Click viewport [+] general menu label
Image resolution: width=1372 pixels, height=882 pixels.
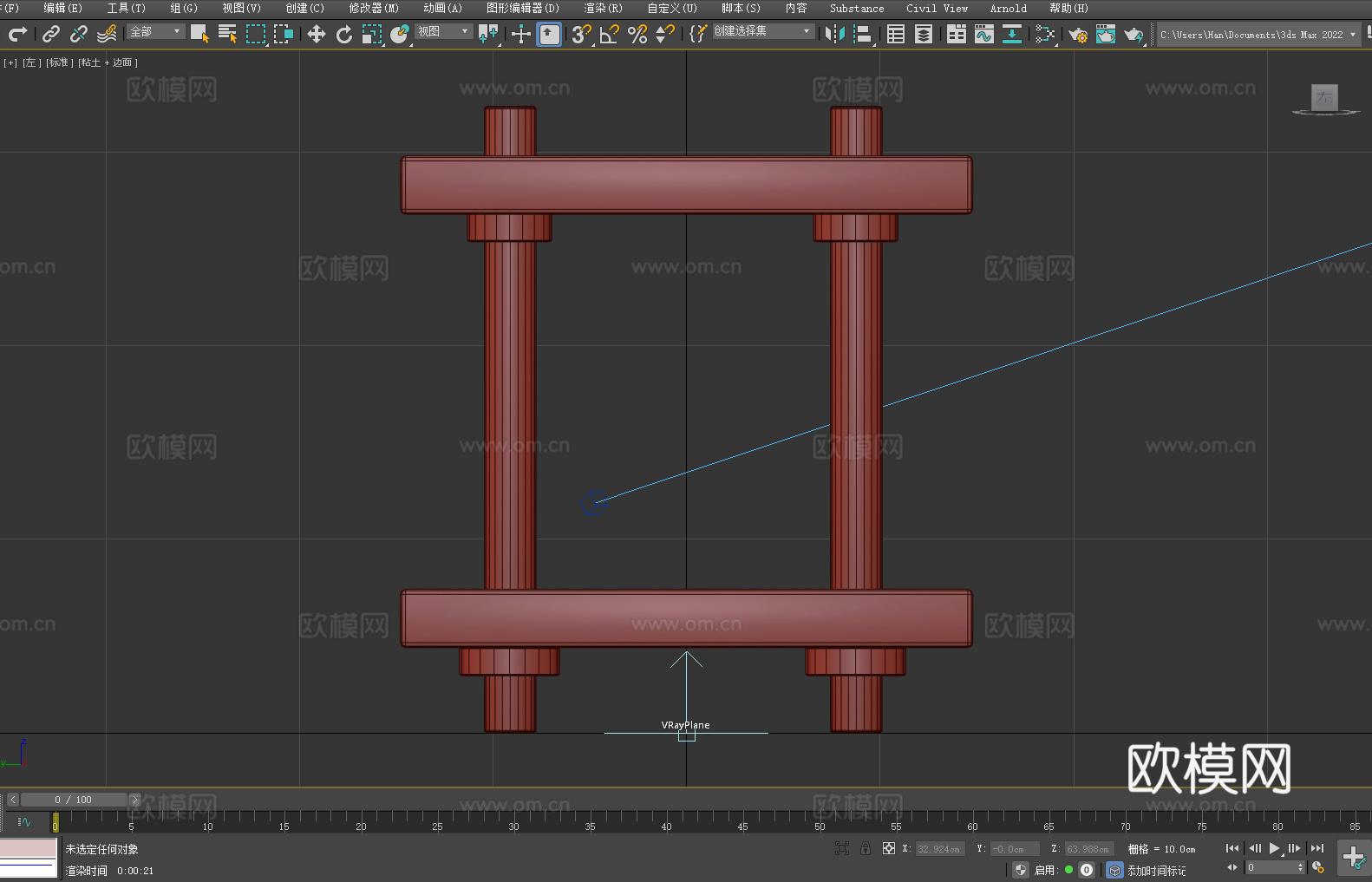10,62
